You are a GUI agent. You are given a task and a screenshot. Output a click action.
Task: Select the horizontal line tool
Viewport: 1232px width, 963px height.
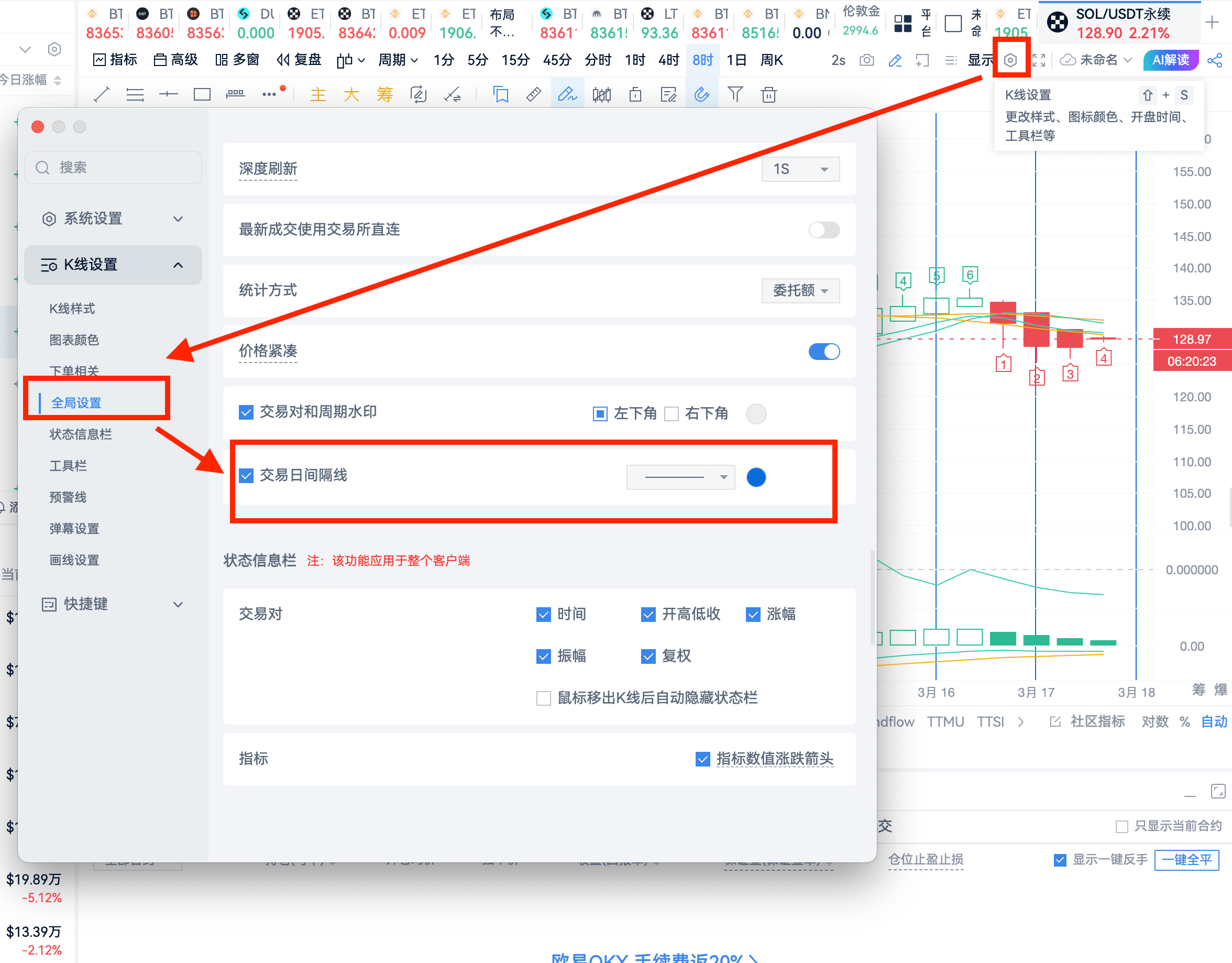coord(168,94)
